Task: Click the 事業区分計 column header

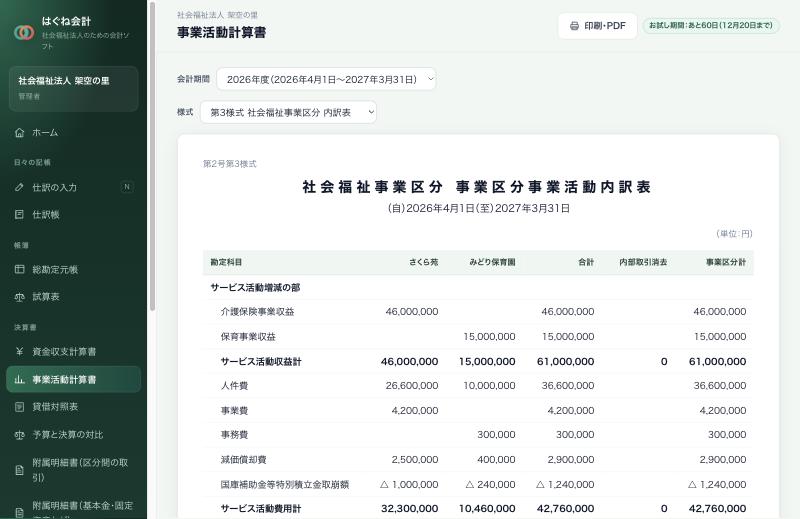Action: pyautogui.click(x=726, y=262)
